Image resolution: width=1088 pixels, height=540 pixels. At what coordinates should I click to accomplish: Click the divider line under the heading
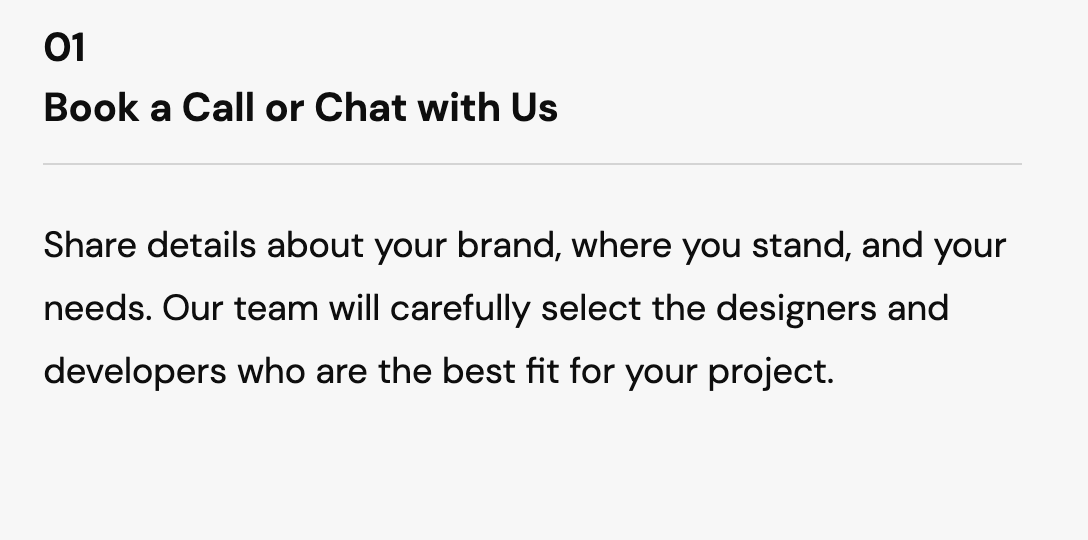click(532, 164)
